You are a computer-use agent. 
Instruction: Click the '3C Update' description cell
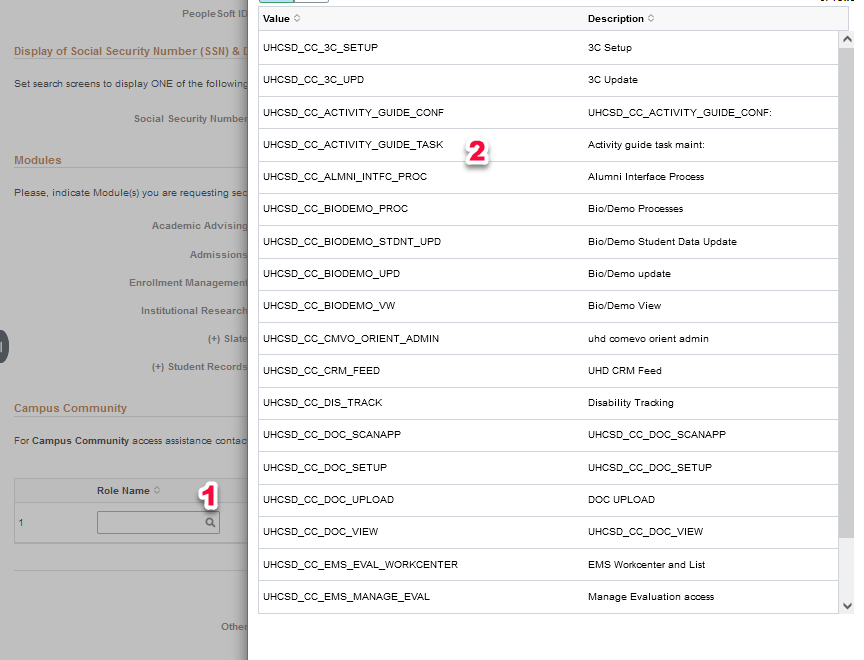[x=612, y=79]
